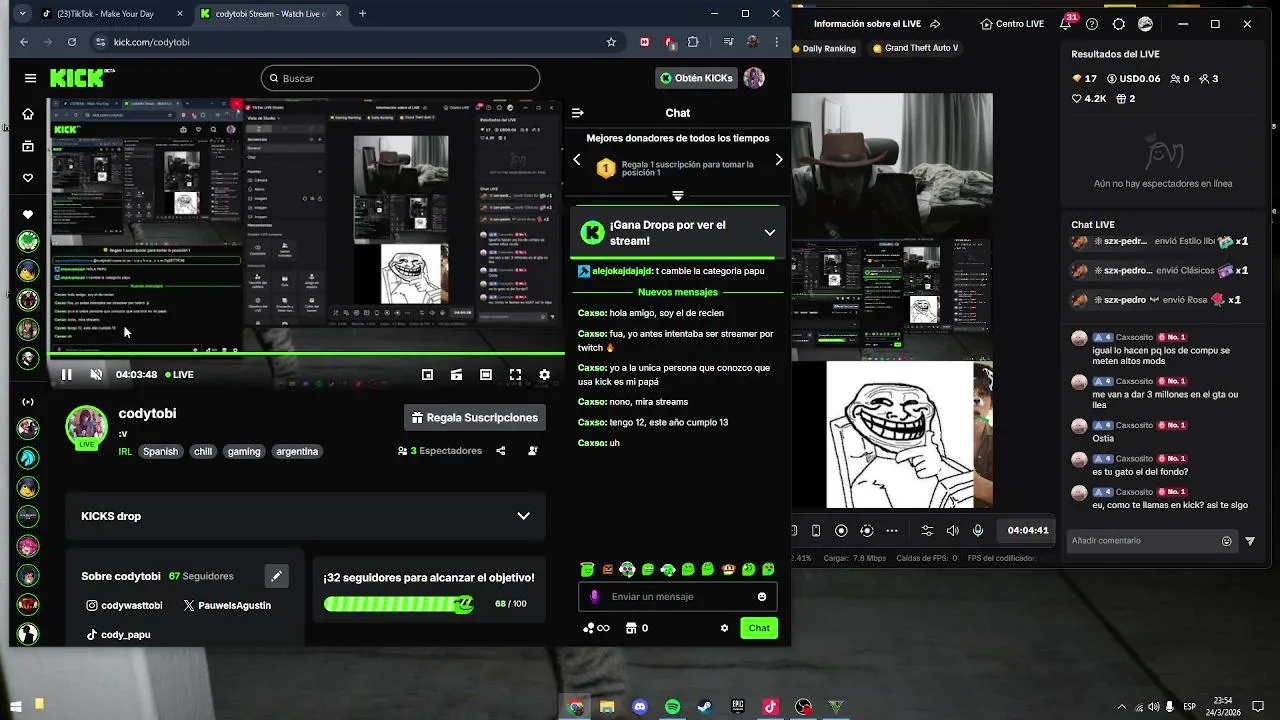This screenshot has height=720, width=1280.
Task: Open player settings gear
Action: tap(544, 374)
